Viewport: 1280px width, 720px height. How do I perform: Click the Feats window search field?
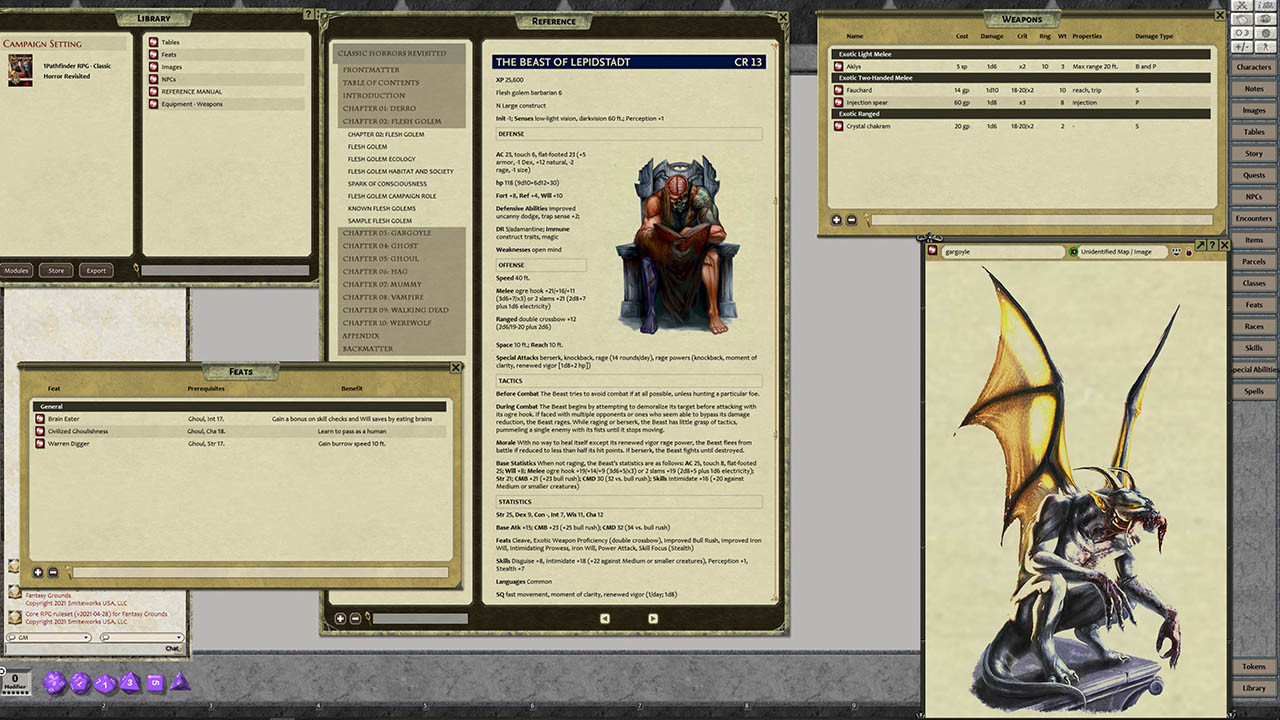tap(260, 573)
